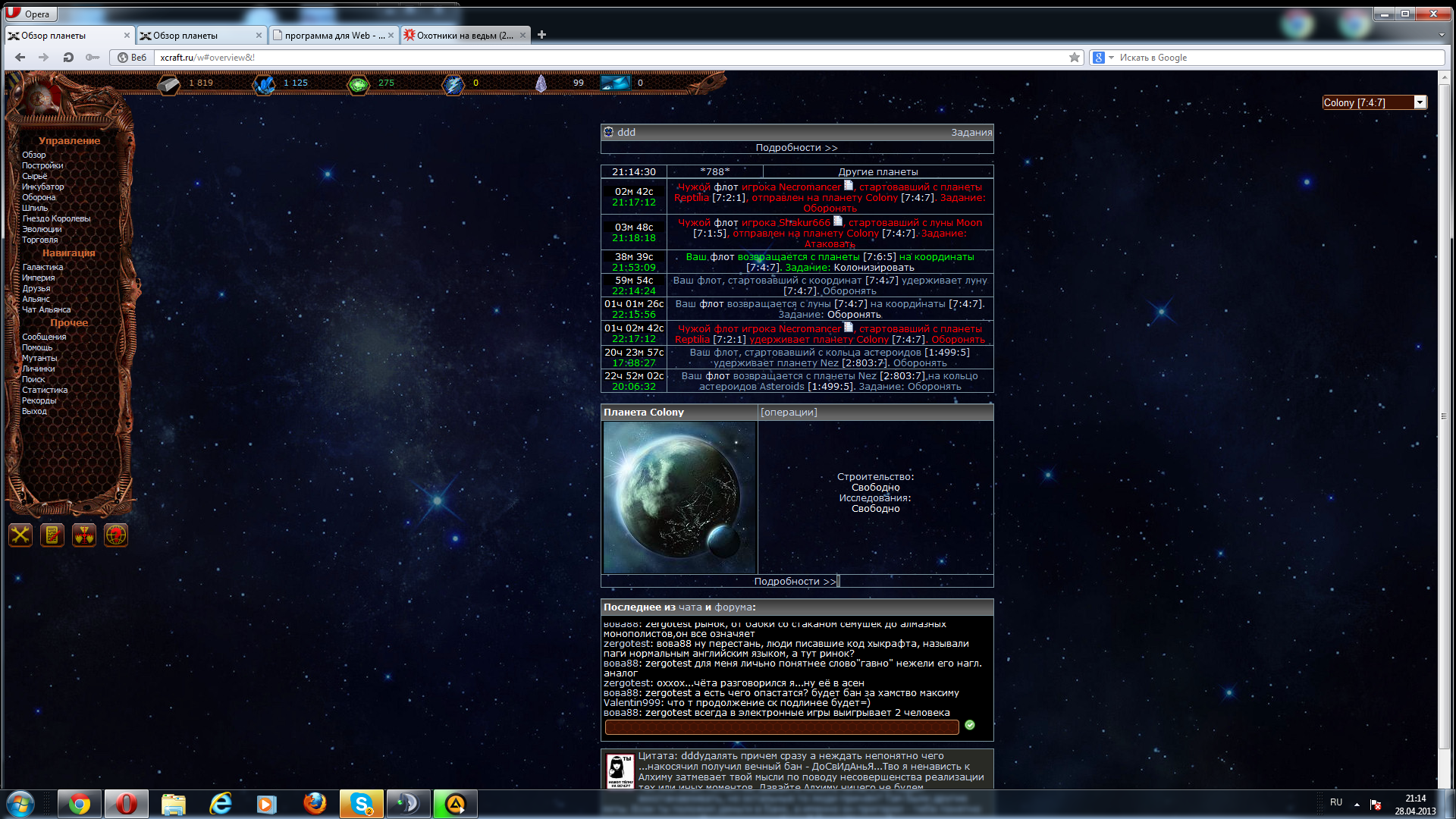Click the Colony planet image
This screenshot has height=819, width=1456.
coord(679,497)
